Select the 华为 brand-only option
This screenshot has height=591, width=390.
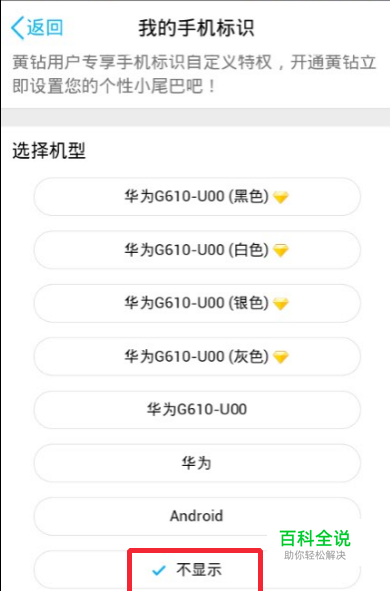(197, 463)
